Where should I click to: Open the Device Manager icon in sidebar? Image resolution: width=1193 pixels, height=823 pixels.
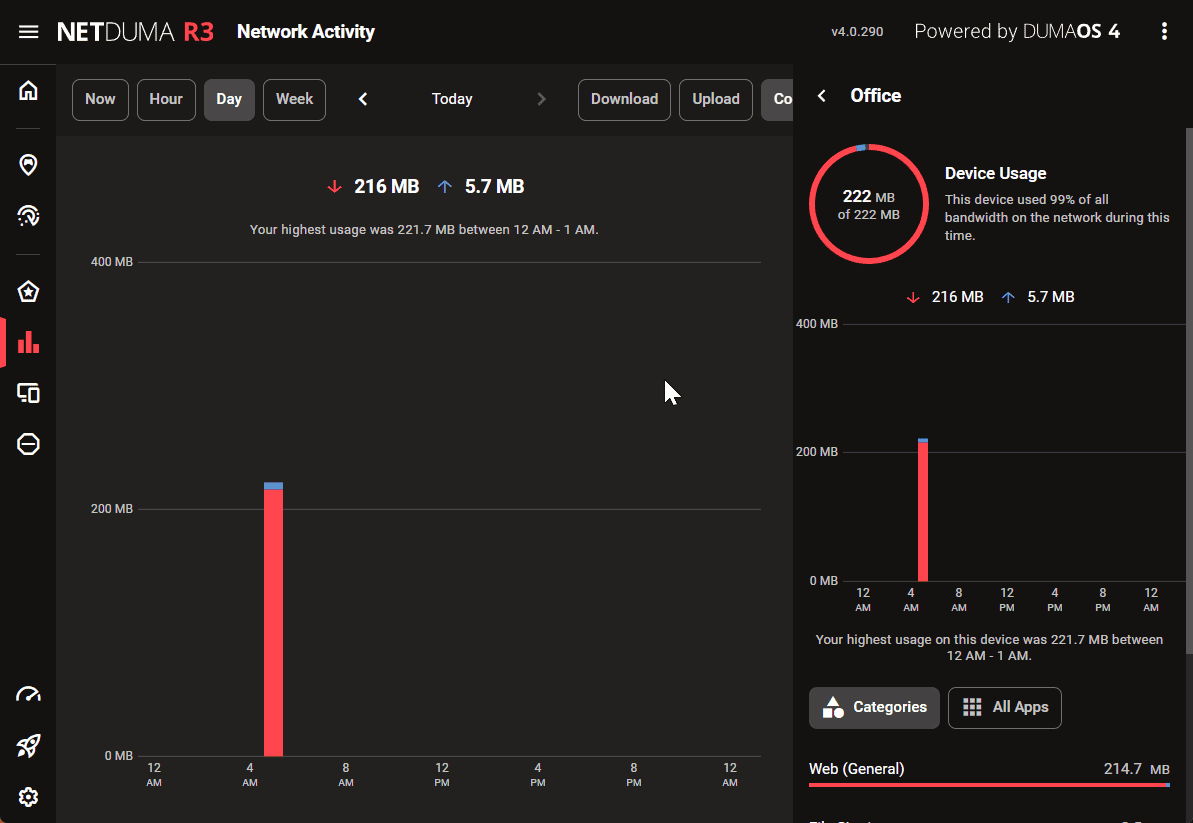(28, 393)
